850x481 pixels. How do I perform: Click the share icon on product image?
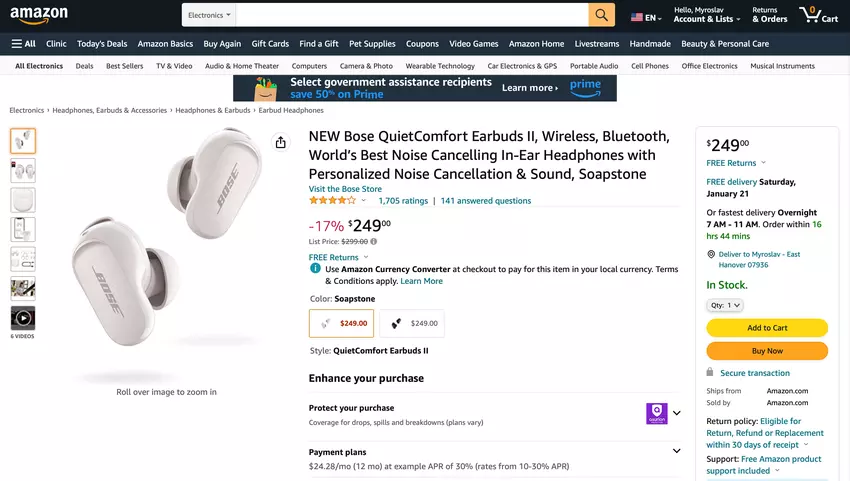[x=280, y=143]
